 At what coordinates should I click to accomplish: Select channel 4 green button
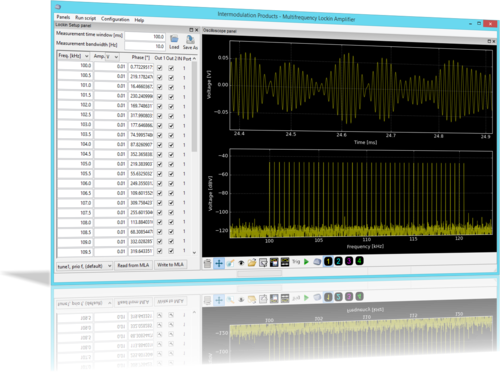coord(359,260)
